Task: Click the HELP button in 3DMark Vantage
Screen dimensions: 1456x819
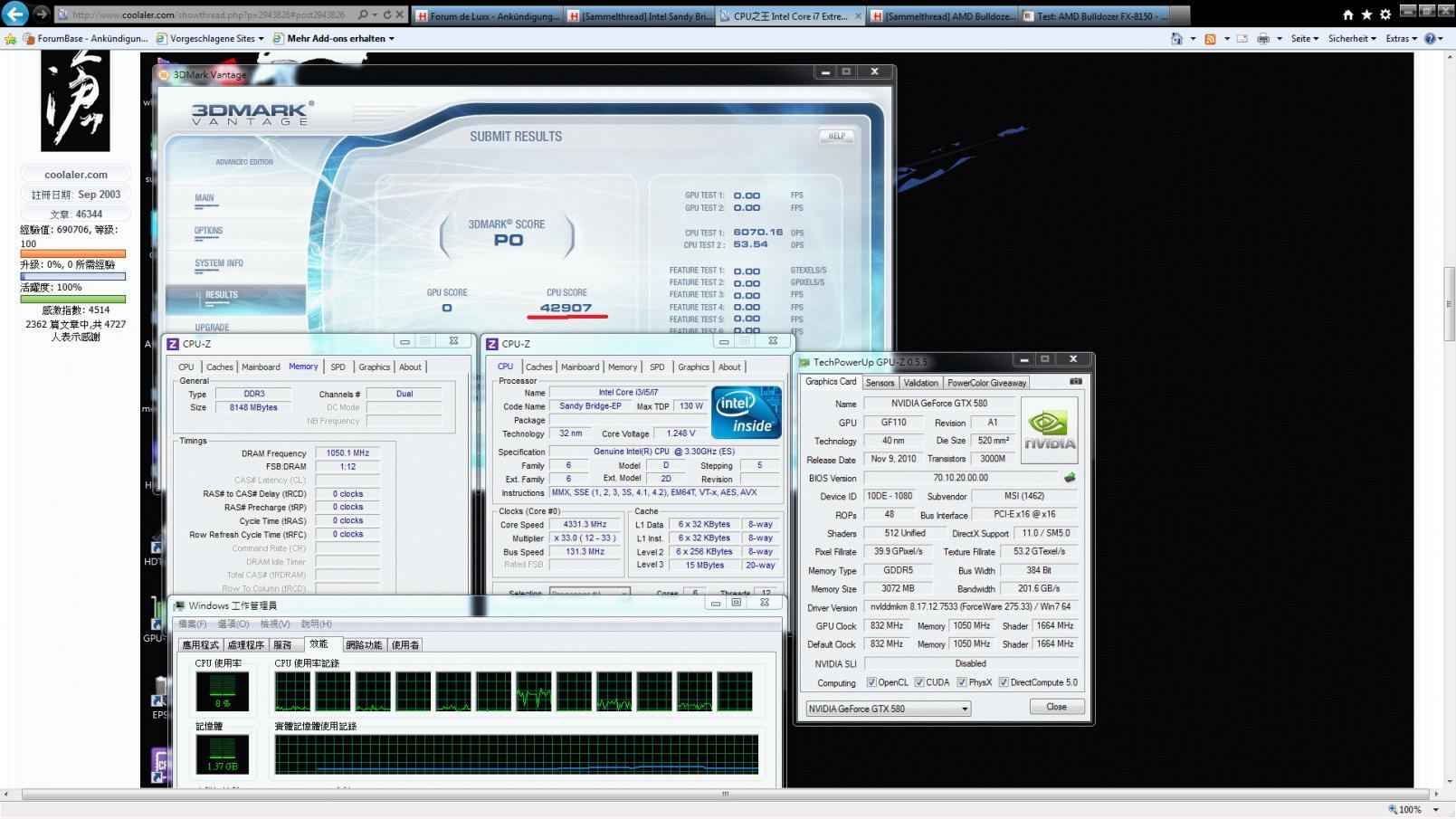Action: pos(836,137)
